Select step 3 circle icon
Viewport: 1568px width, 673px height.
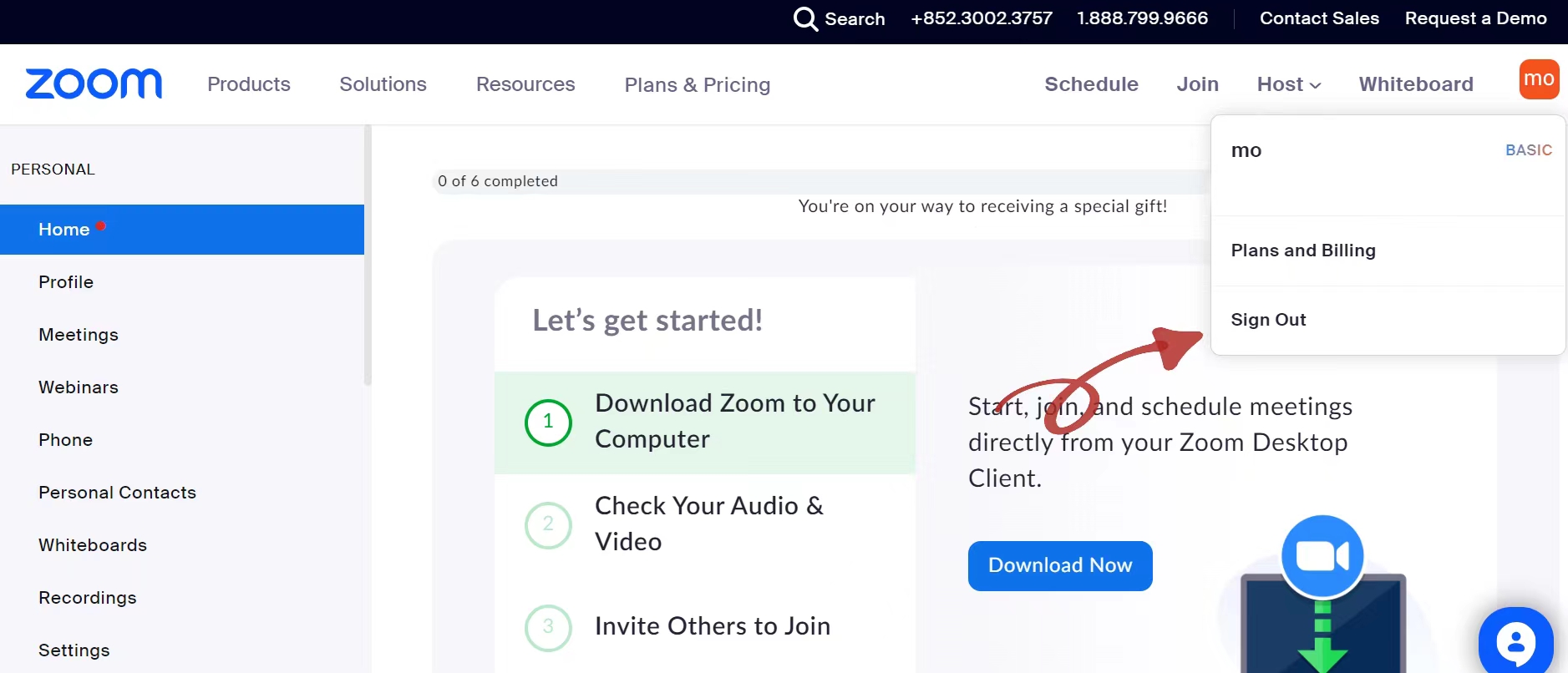[x=548, y=627]
